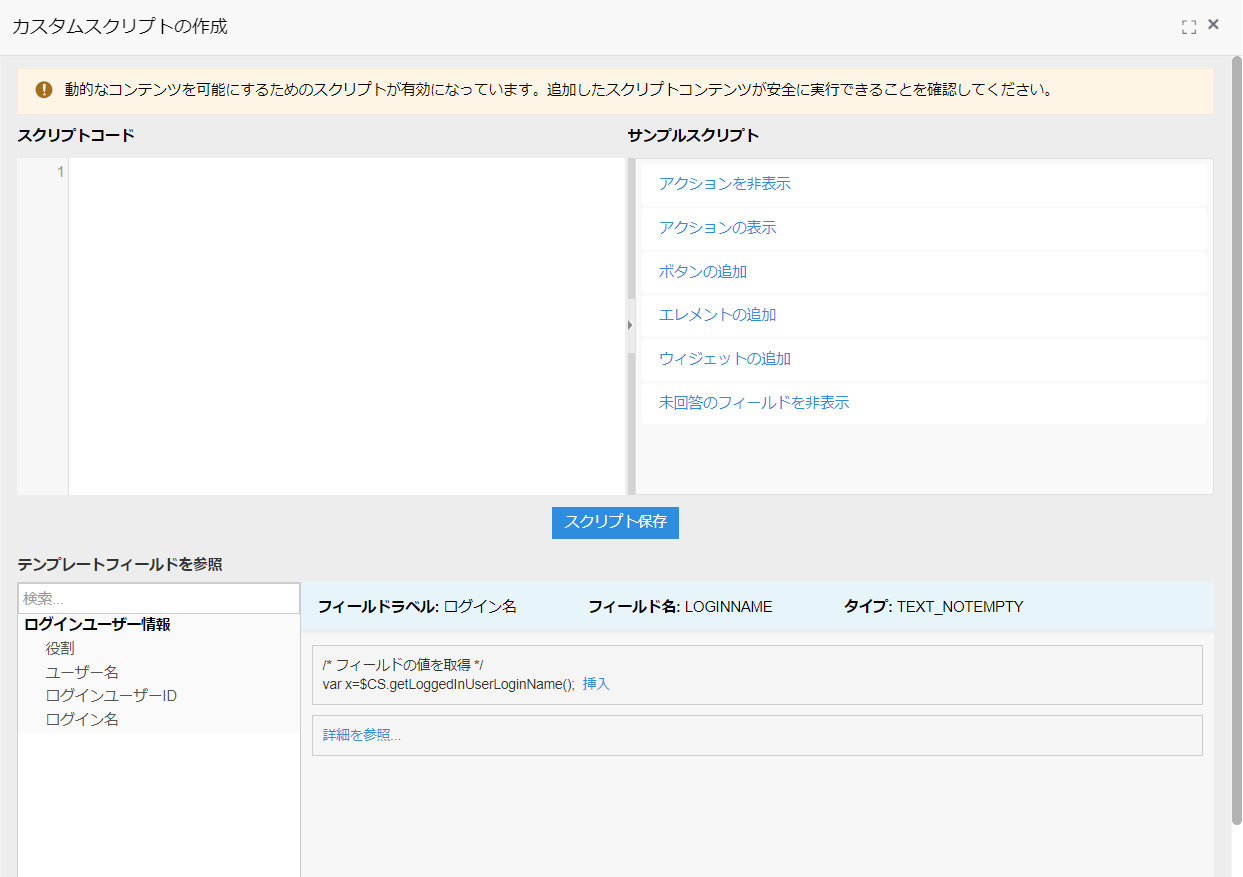
Task: Click the 挿入 link to insert code
Action: tap(596, 685)
